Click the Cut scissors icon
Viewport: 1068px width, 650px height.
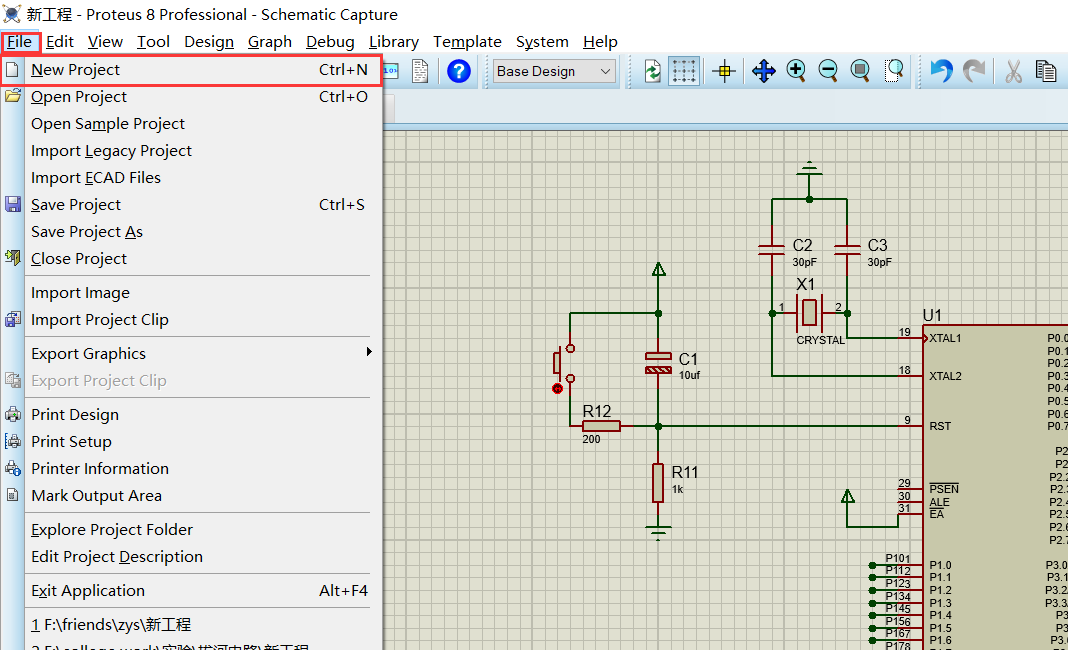click(x=1014, y=71)
